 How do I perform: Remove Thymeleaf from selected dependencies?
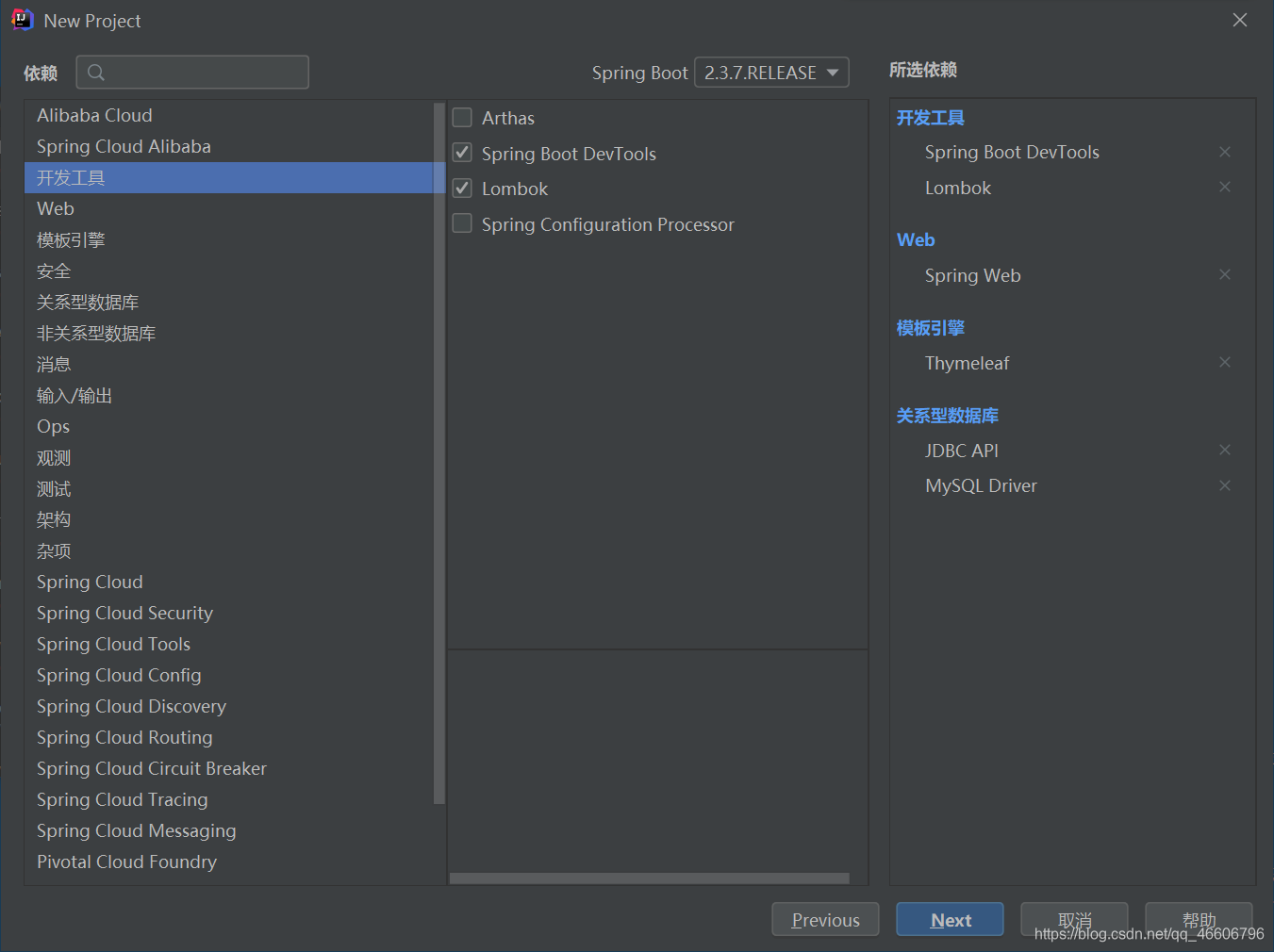pyautogui.click(x=1224, y=362)
